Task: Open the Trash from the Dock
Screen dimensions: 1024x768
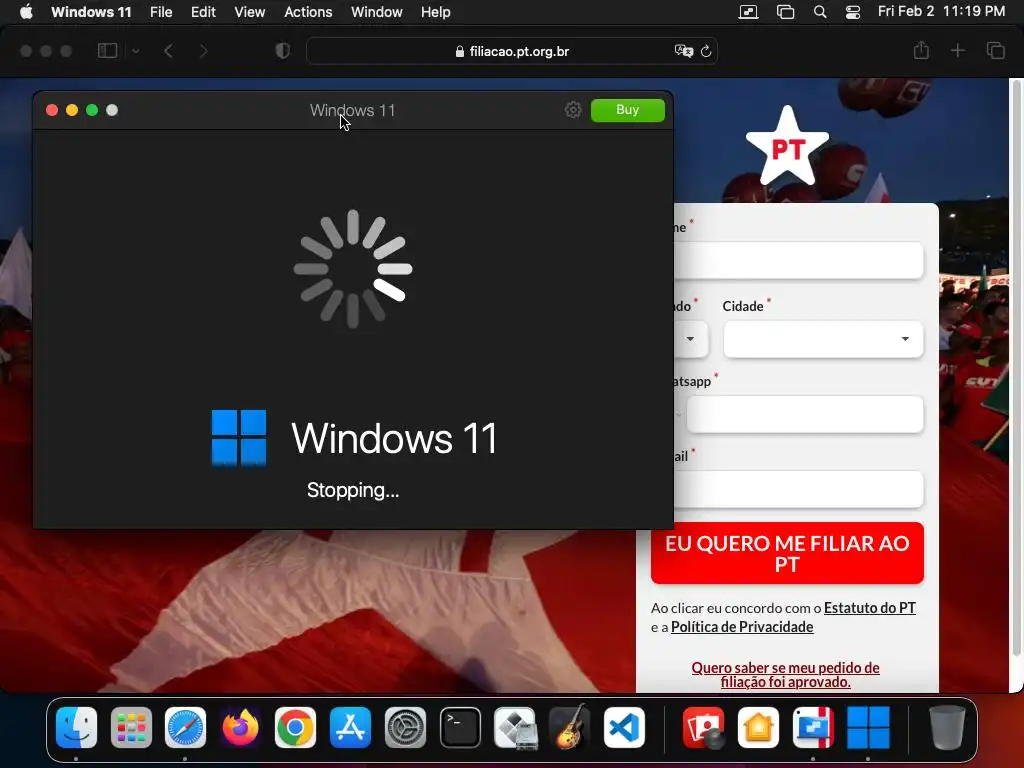Action: (947, 727)
